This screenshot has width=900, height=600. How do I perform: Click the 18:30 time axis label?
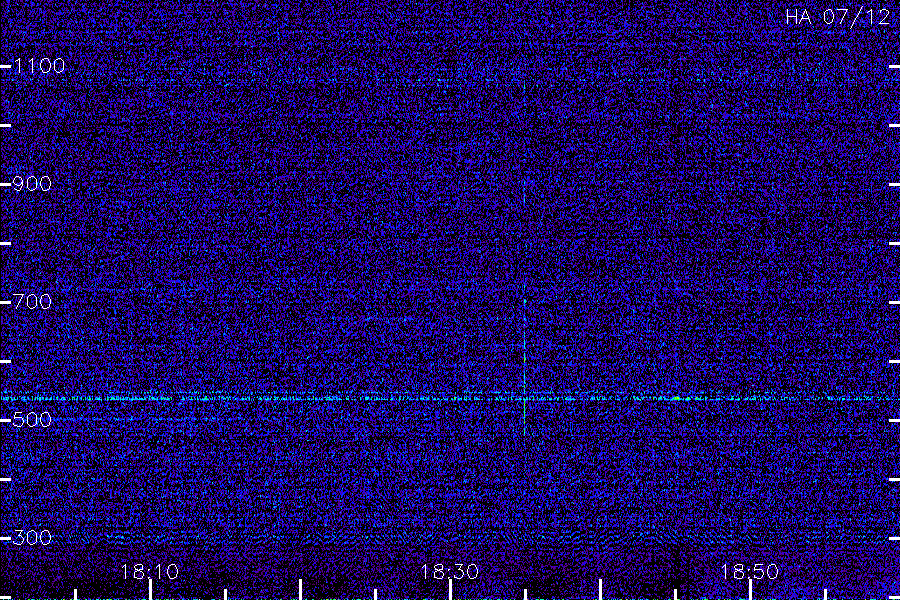tap(450, 571)
